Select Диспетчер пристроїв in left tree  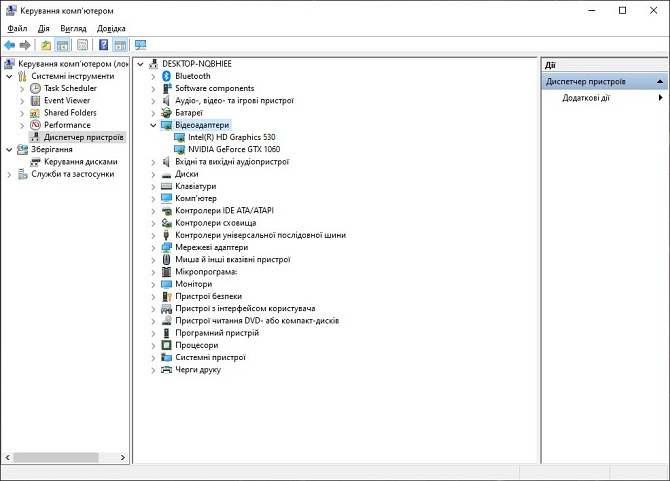(x=83, y=137)
